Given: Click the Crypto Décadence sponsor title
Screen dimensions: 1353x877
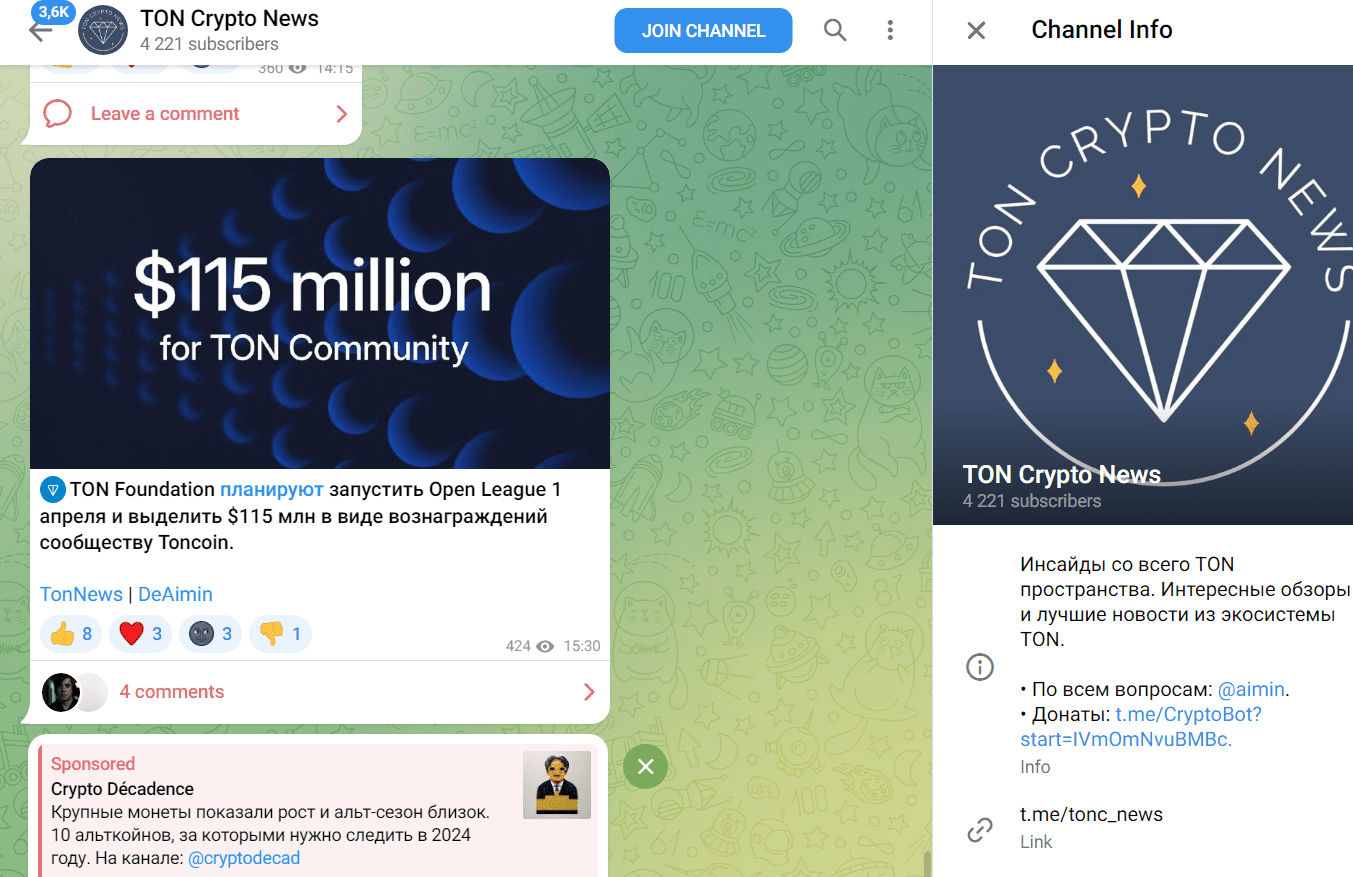Looking at the screenshot, I should (122, 789).
